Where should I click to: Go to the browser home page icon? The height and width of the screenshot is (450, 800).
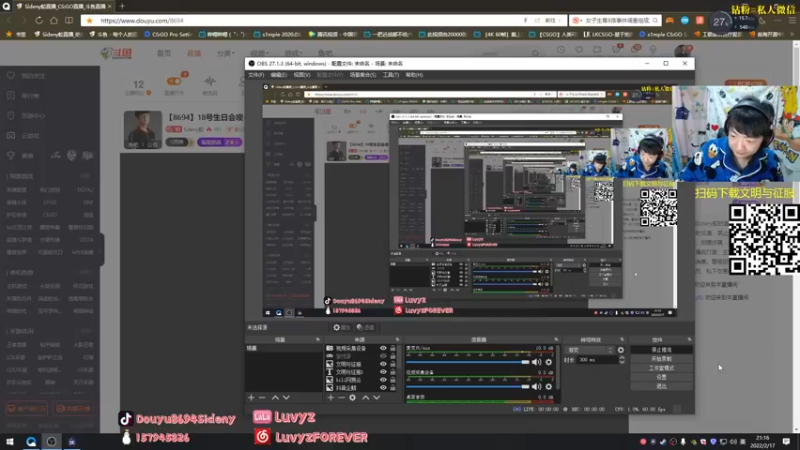(x=54, y=20)
